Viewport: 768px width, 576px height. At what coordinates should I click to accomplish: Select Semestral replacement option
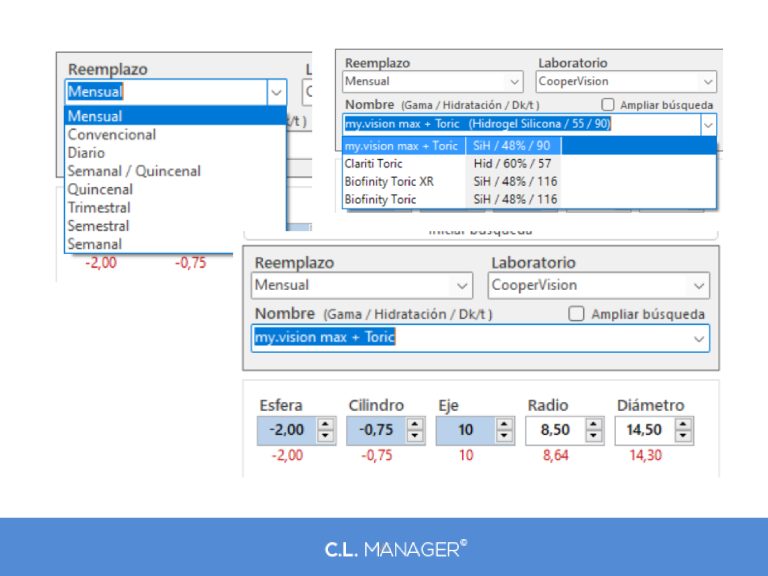coord(98,225)
